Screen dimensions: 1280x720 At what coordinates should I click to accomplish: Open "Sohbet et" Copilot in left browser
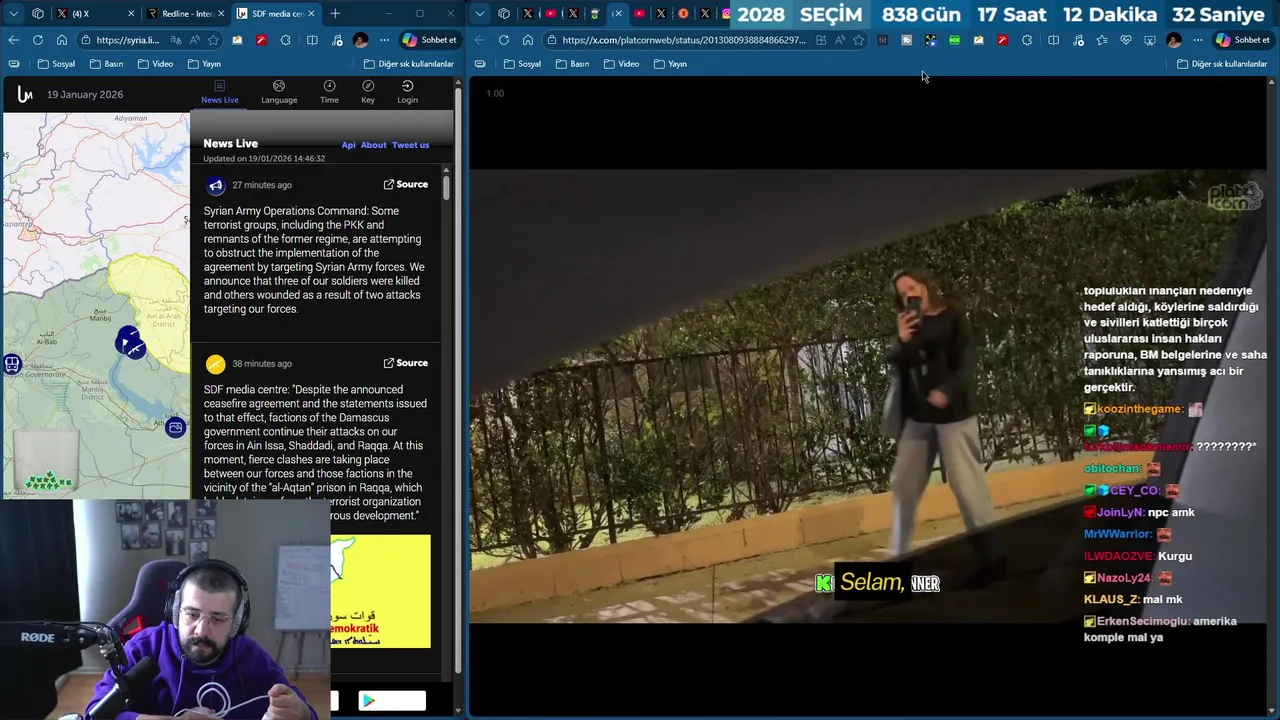tap(429, 40)
